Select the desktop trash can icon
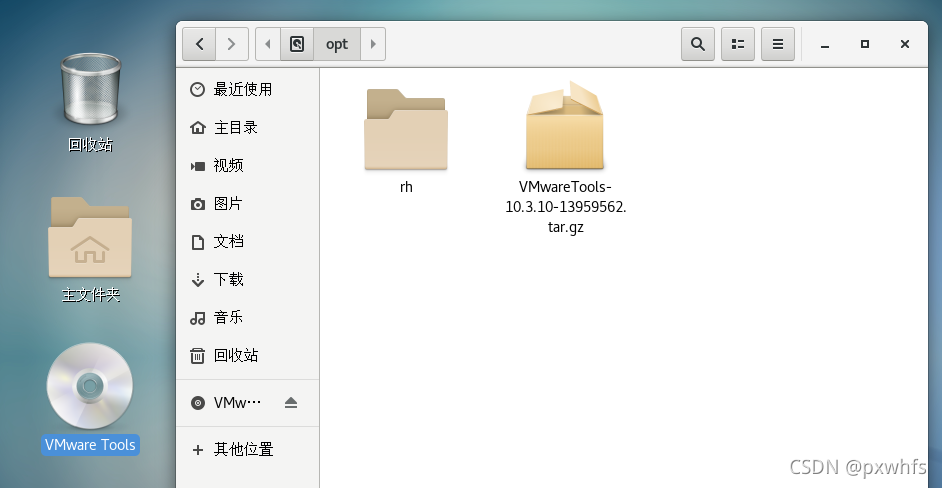 tap(91, 89)
